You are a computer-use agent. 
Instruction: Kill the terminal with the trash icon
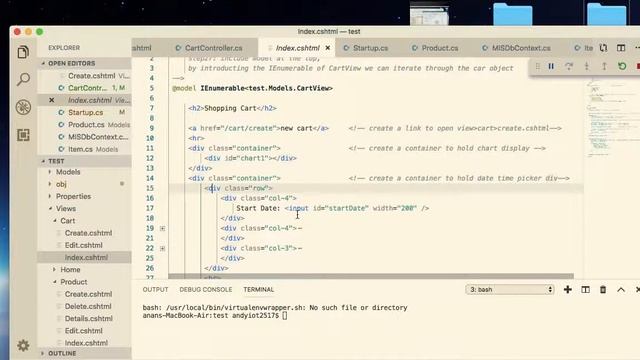(603, 289)
